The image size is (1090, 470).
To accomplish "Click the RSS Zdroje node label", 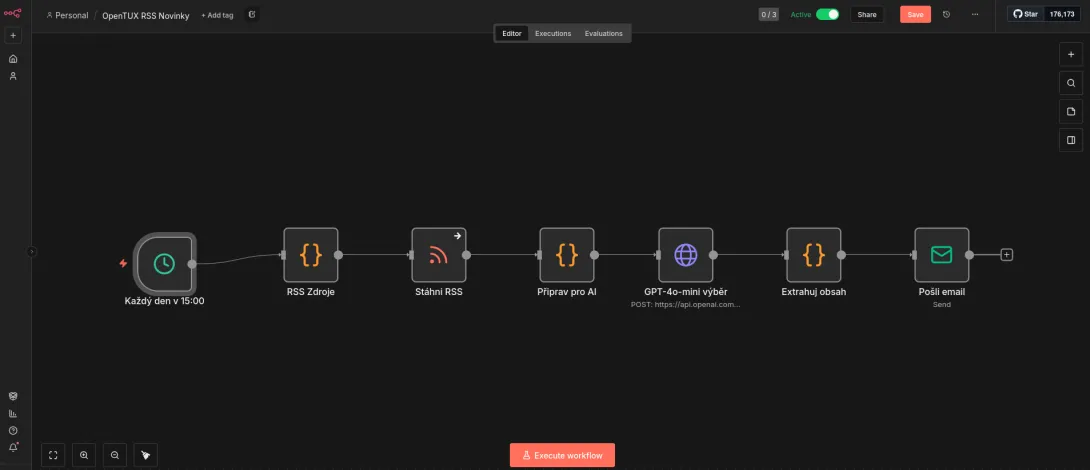I will pyautogui.click(x=311, y=292).
